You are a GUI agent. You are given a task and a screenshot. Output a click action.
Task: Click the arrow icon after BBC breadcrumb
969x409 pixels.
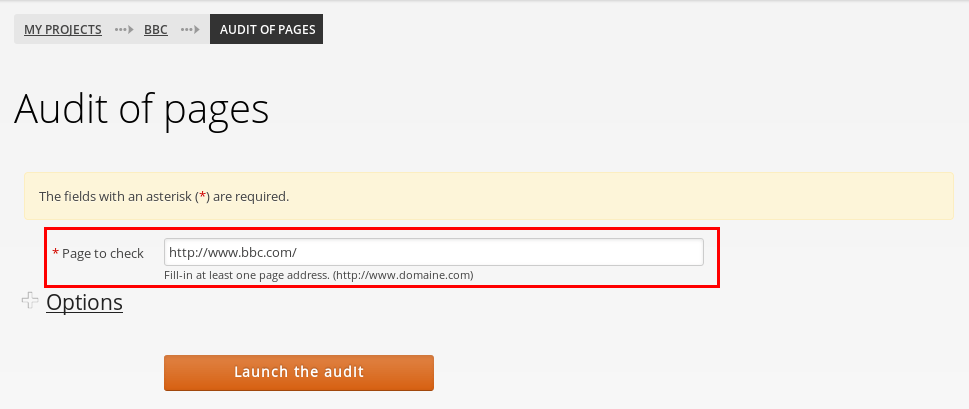(190, 29)
